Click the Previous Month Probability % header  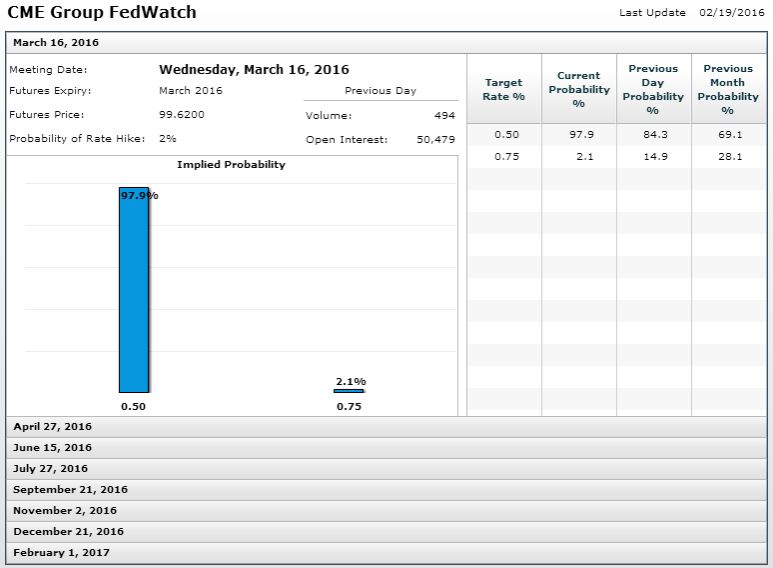coord(728,89)
